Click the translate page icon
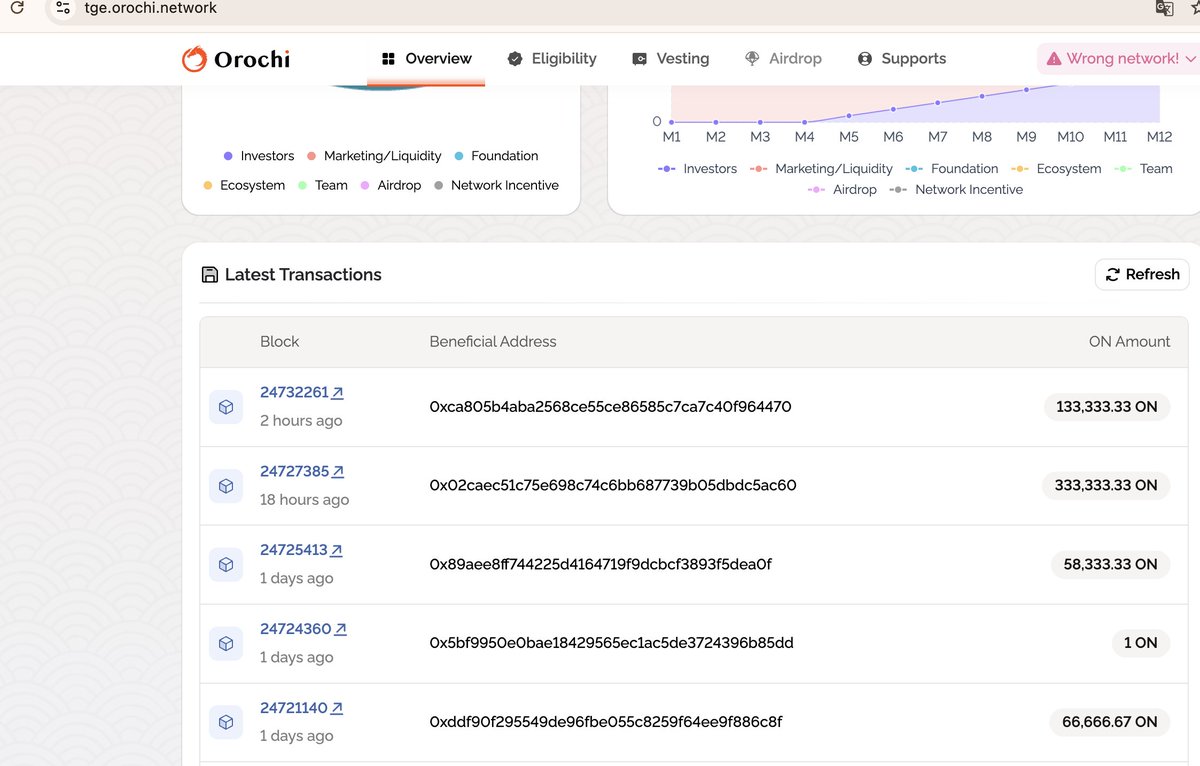The height and width of the screenshot is (766, 1200). pos(1164,8)
